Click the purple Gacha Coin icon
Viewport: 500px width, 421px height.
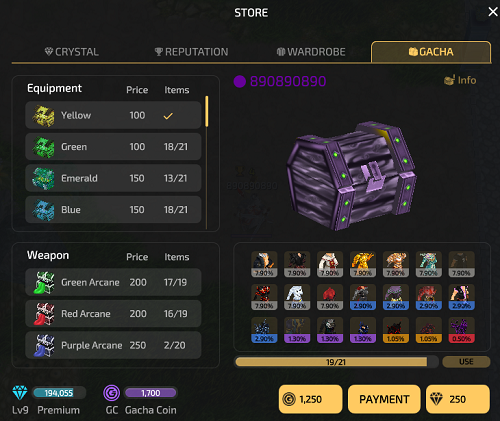click(112, 393)
